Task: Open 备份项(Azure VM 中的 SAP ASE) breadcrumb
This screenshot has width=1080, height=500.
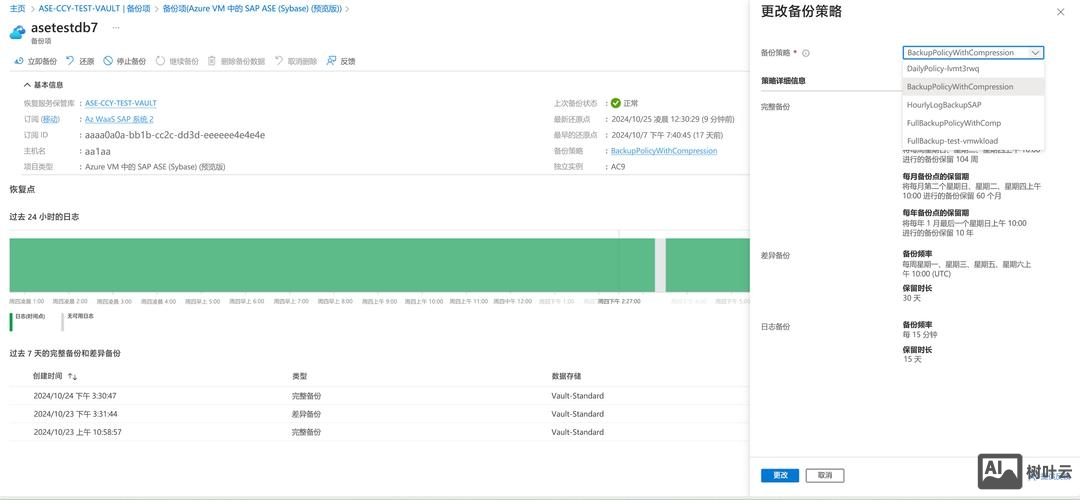Action: [x=251, y=9]
